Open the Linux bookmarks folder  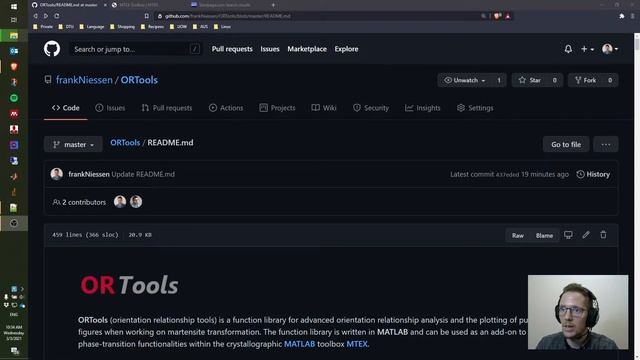click(222, 27)
